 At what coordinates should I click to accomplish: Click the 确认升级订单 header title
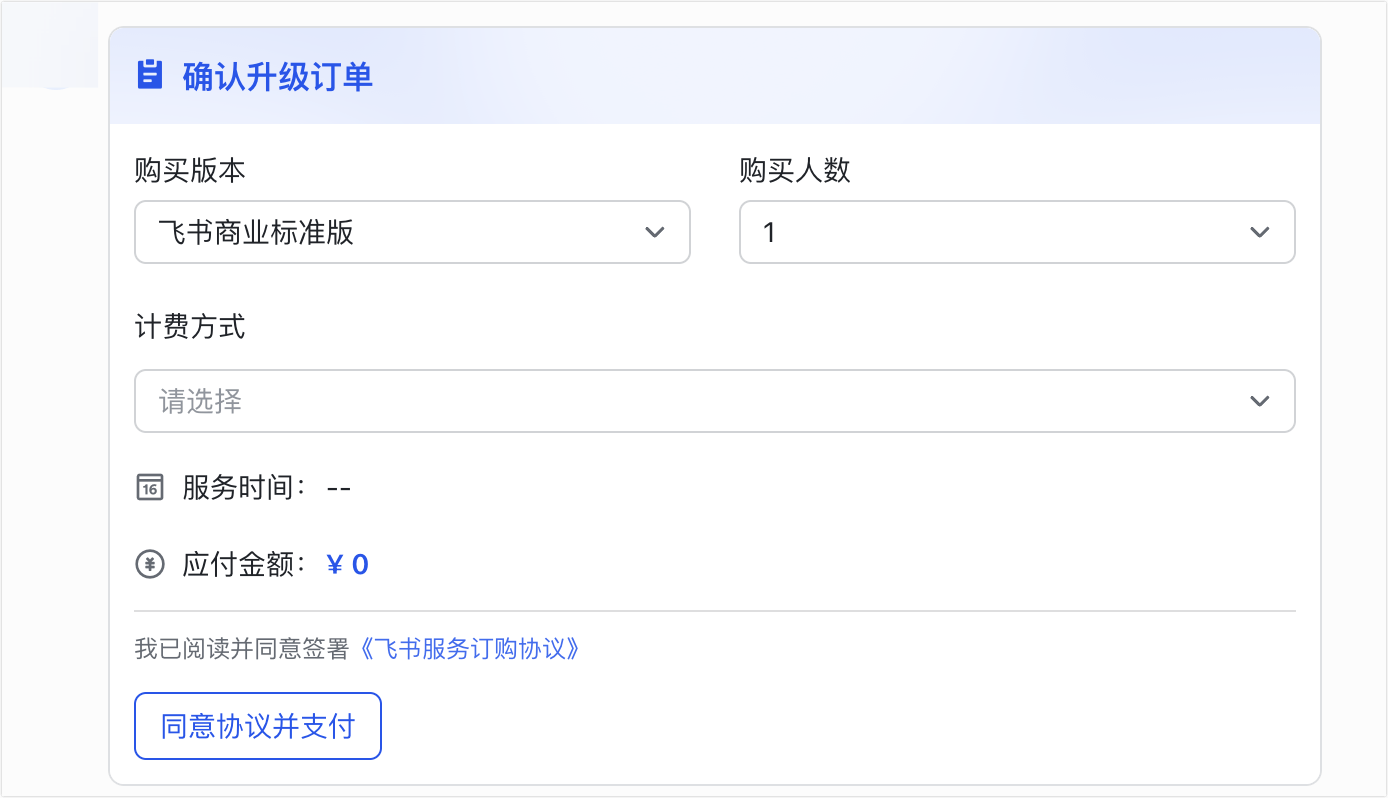[278, 76]
